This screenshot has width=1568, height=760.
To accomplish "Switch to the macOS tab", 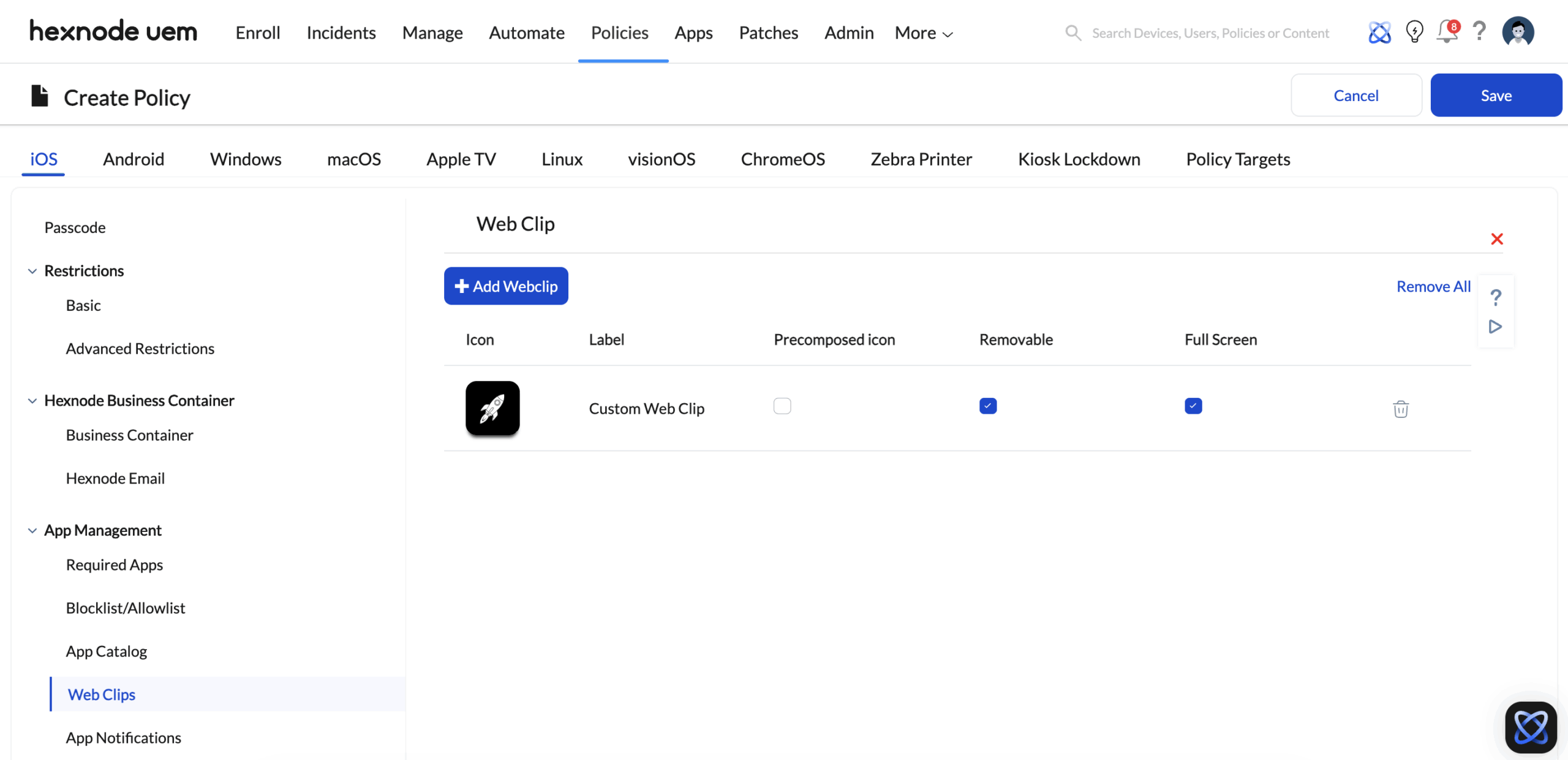I will 354,159.
